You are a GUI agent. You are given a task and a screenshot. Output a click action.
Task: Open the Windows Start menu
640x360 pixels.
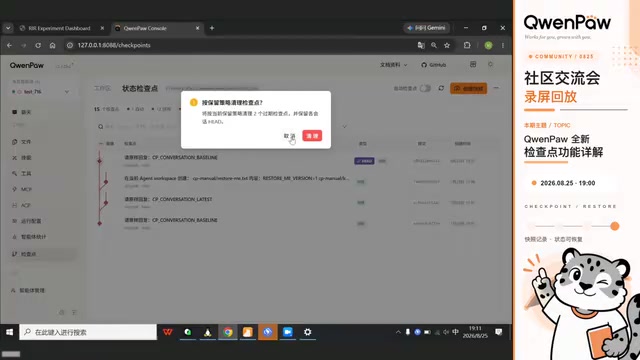click(9, 332)
